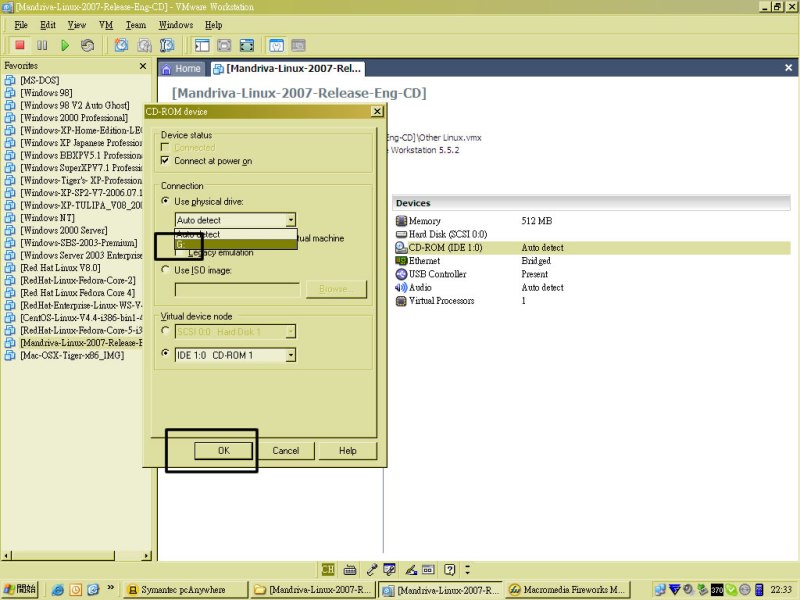Open the Windows Start button
This screenshot has width=800, height=600.
pos(20,589)
